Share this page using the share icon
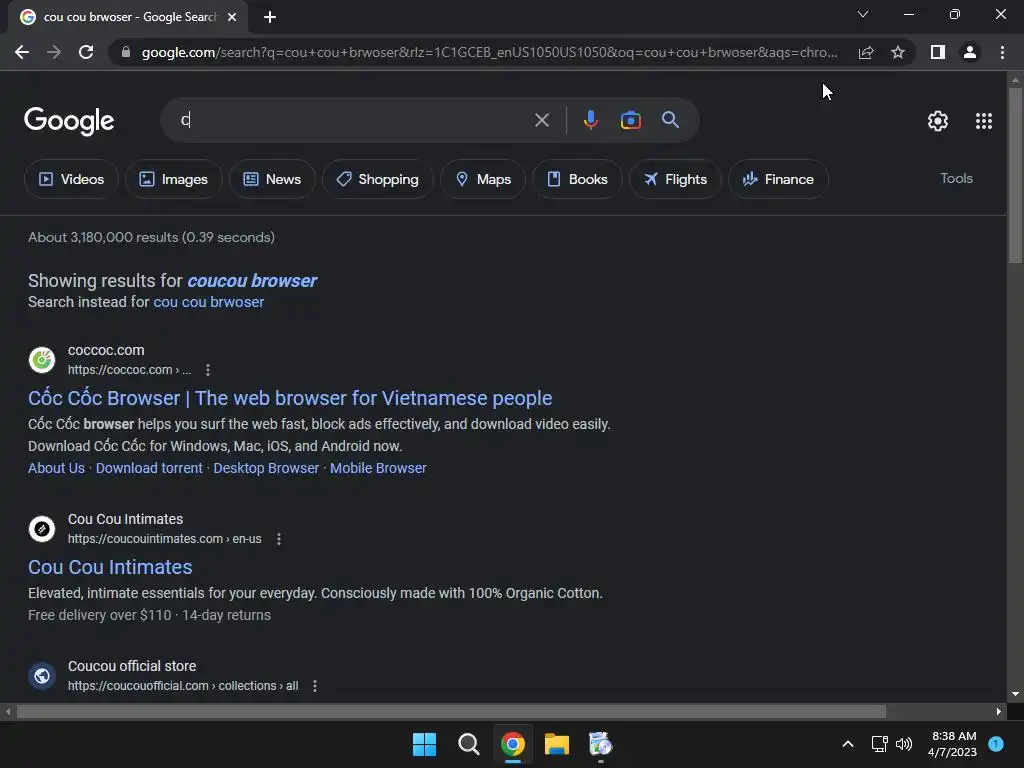1024x768 pixels. click(866, 52)
